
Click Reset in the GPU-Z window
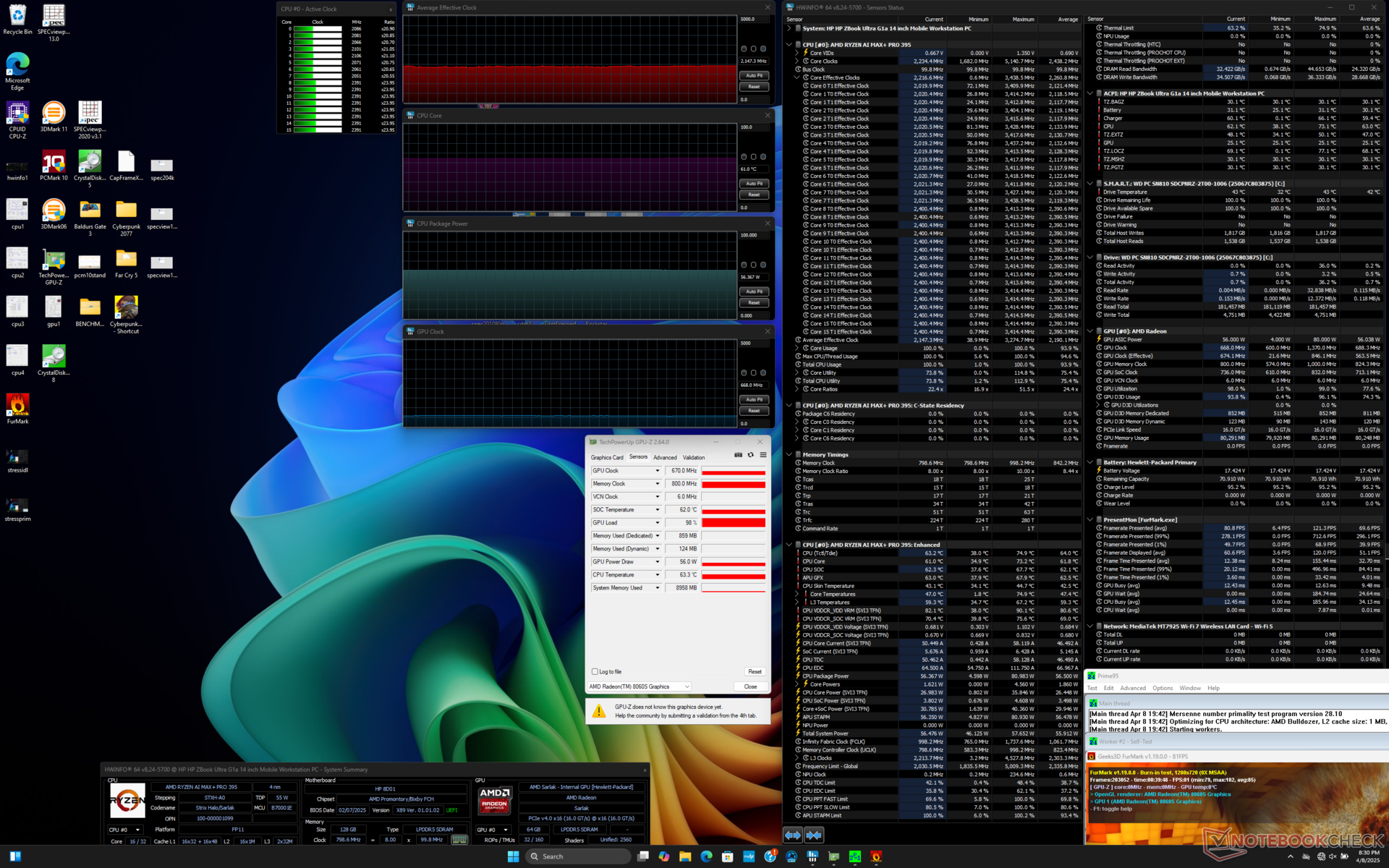click(x=754, y=672)
